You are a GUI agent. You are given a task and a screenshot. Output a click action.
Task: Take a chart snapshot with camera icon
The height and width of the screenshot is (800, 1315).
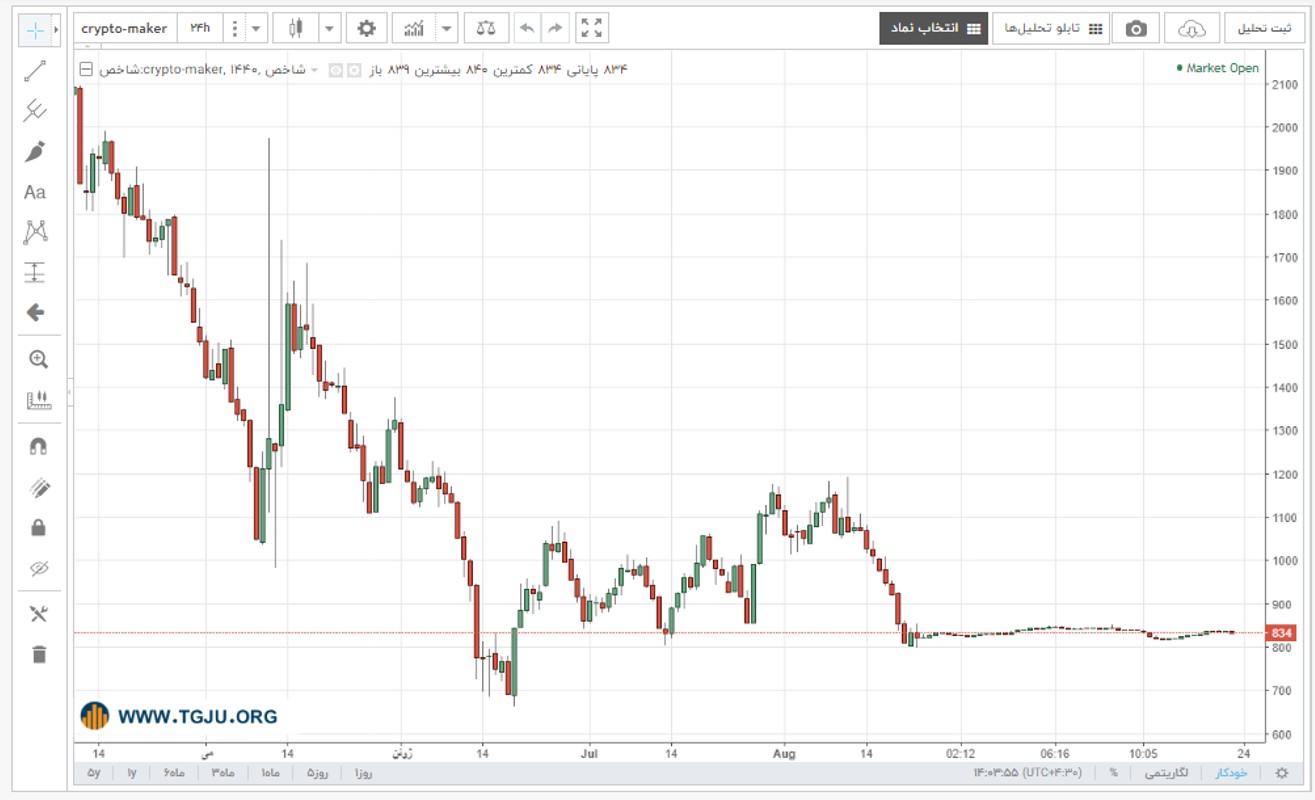click(x=1136, y=29)
